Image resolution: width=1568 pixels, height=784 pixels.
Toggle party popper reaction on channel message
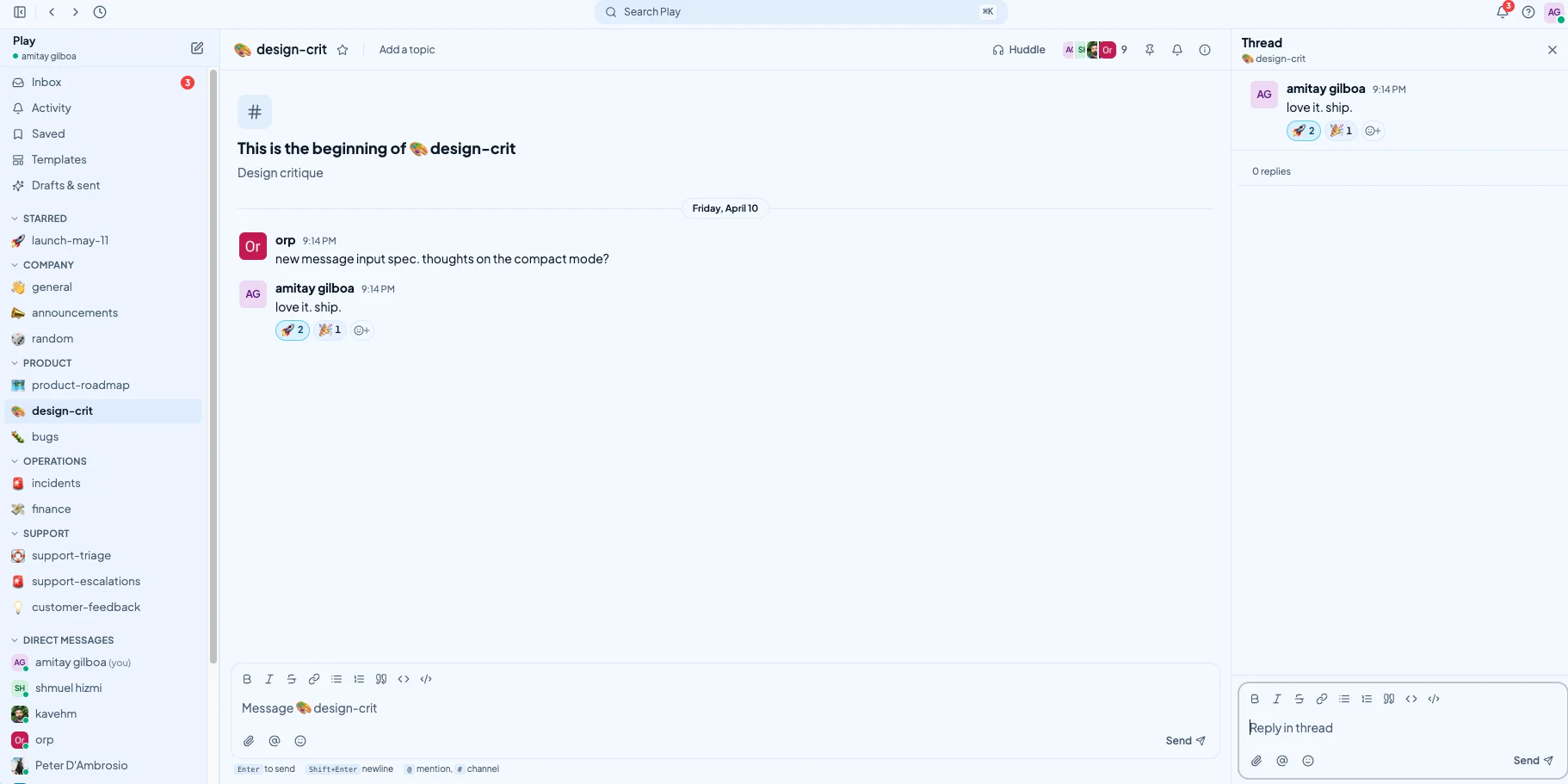click(x=330, y=330)
